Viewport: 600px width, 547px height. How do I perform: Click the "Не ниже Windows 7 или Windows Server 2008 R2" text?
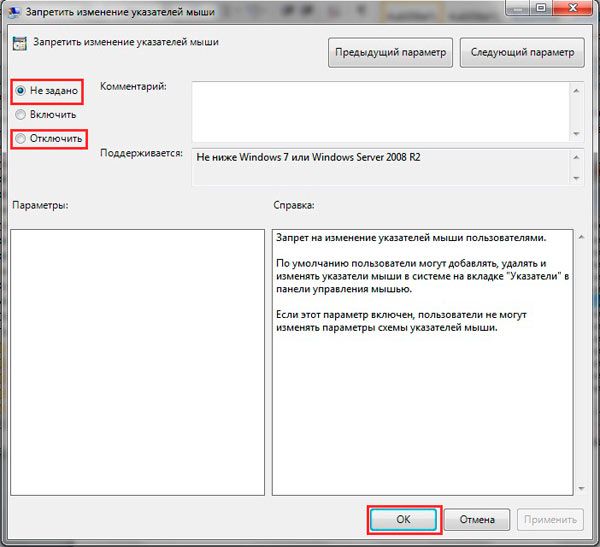(308, 157)
